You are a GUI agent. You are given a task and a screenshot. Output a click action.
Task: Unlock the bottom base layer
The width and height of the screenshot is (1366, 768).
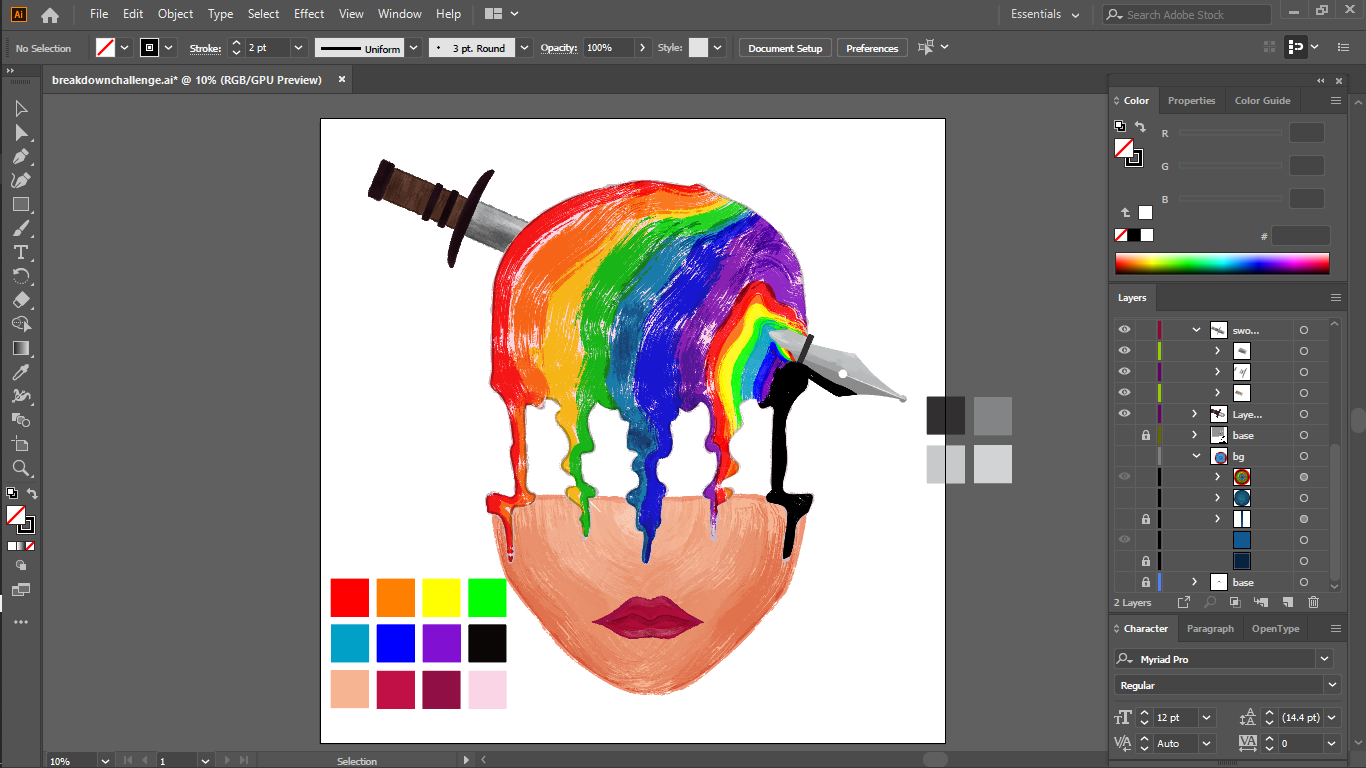(x=1146, y=582)
